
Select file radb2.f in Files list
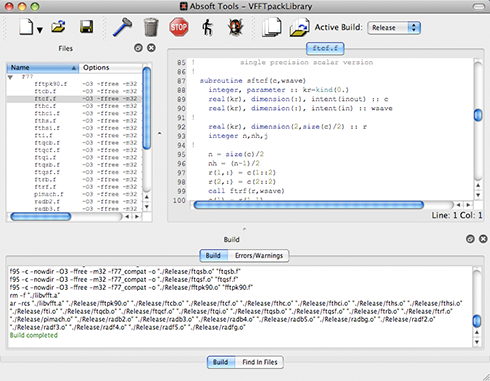(47, 201)
